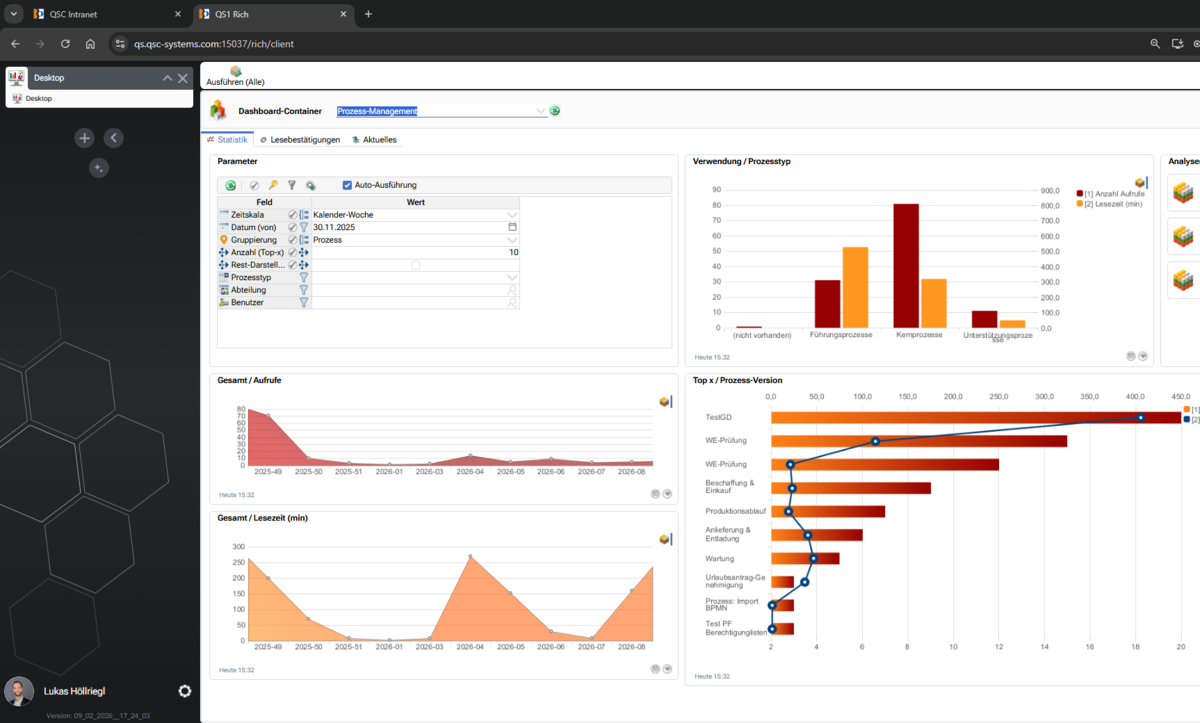
Task: Click the gray checkmark icon in Parameter toolbar
Action: tap(254, 185)
